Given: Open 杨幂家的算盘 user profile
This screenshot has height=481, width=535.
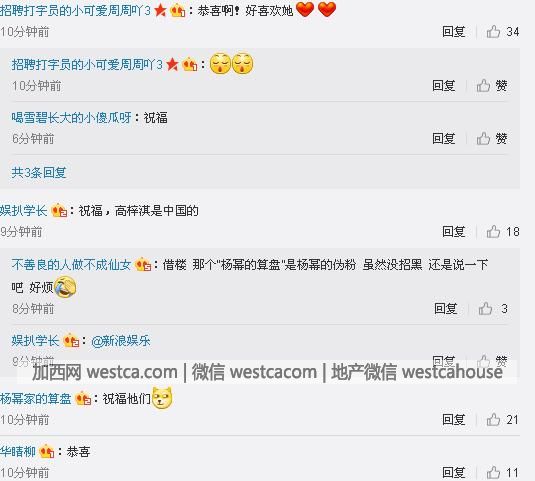Looking at the screenshot, I should (x=36, y=398).
